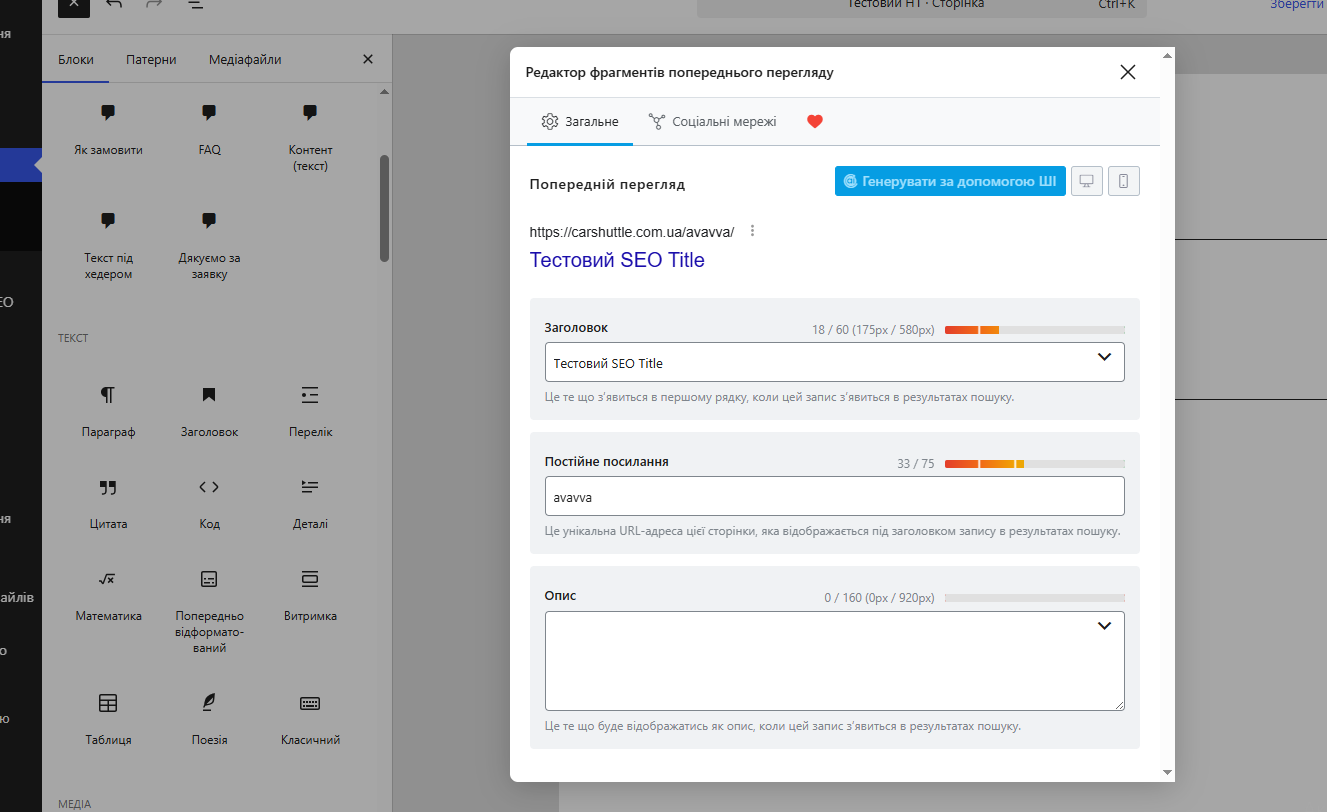
Task: Insert the FAQ block
Action: click(x=209, y=129)
